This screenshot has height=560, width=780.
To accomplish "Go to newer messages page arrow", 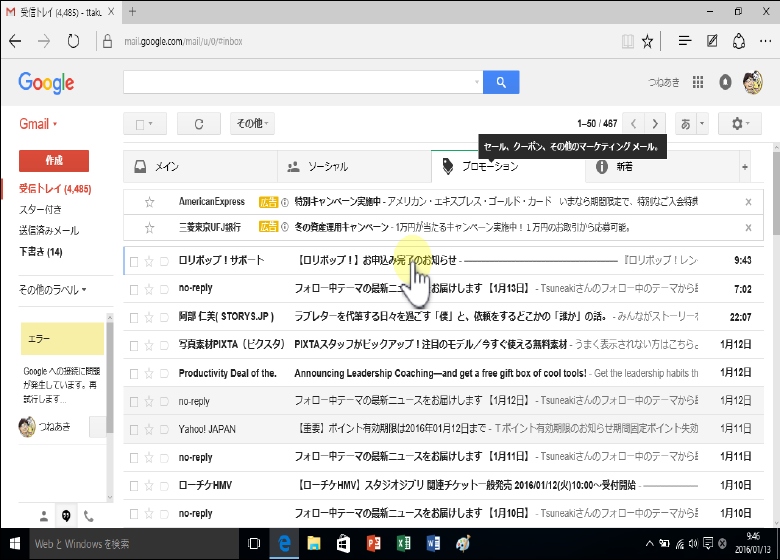I will click(x=633, y=123).
